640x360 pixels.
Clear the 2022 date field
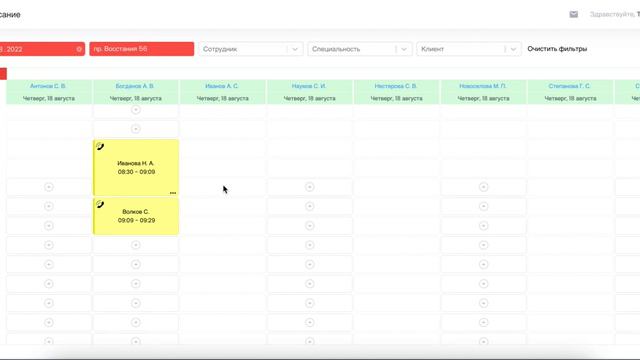pyautogui.click(x=79, y=49)
